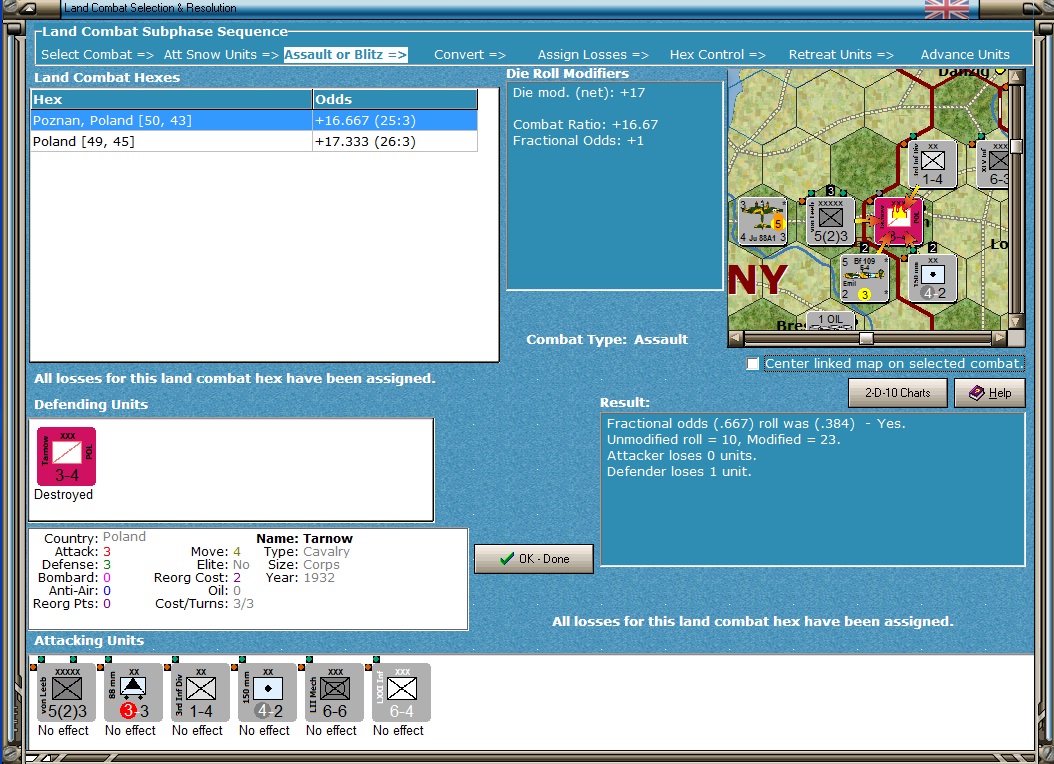1054x764 pixels.
Task: Click Combat Ratio: +16.67 line
Action: pos(585,124)
